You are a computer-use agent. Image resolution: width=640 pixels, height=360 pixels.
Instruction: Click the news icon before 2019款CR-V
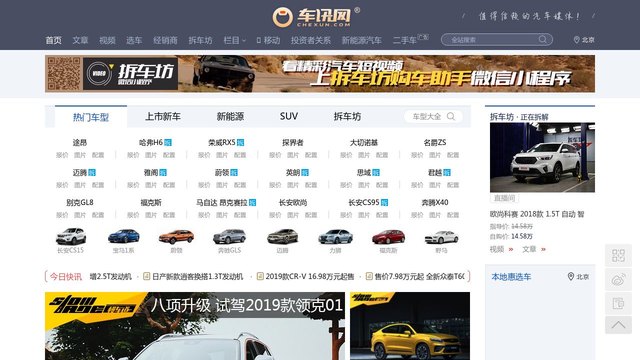pyautogui.click(x=260, y=276)
